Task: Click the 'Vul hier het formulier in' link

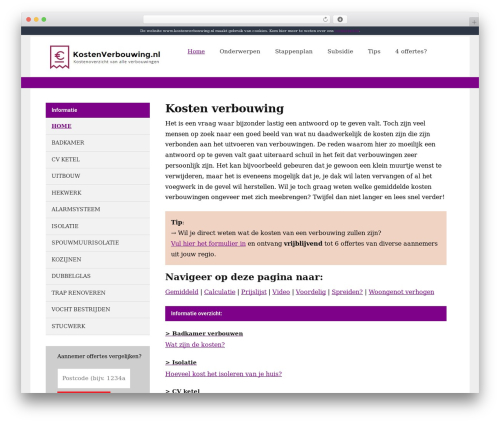Action: [208, 244]
